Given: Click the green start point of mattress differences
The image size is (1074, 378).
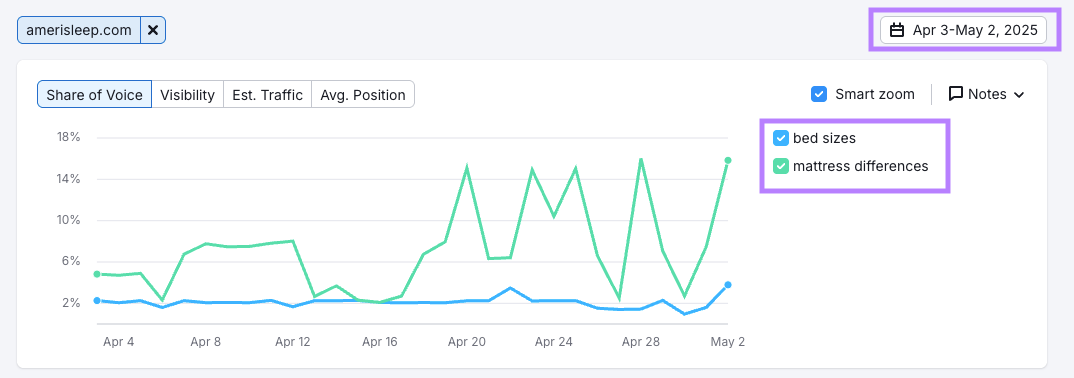Looking at the screenshot, I should 97,274.
